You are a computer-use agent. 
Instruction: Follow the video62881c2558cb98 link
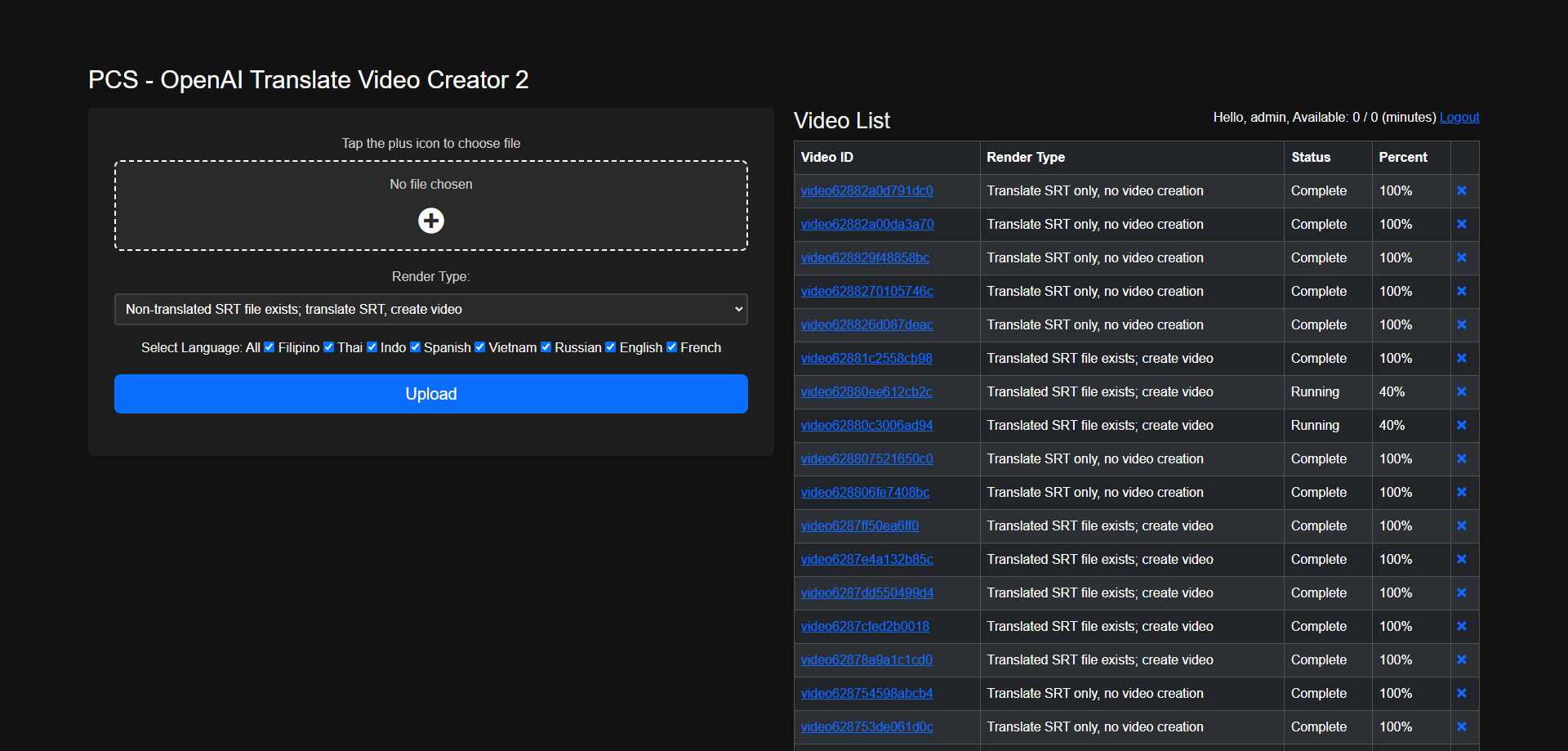point(866,358)
